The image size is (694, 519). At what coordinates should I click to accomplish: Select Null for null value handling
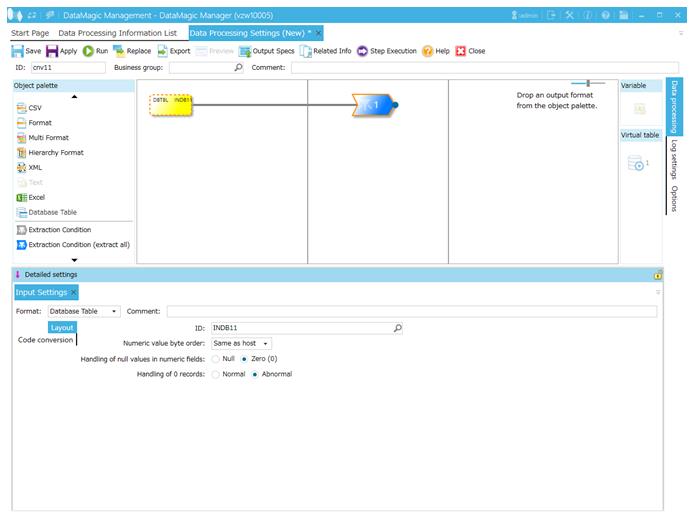pyautogui.click(x=216, y=359)
